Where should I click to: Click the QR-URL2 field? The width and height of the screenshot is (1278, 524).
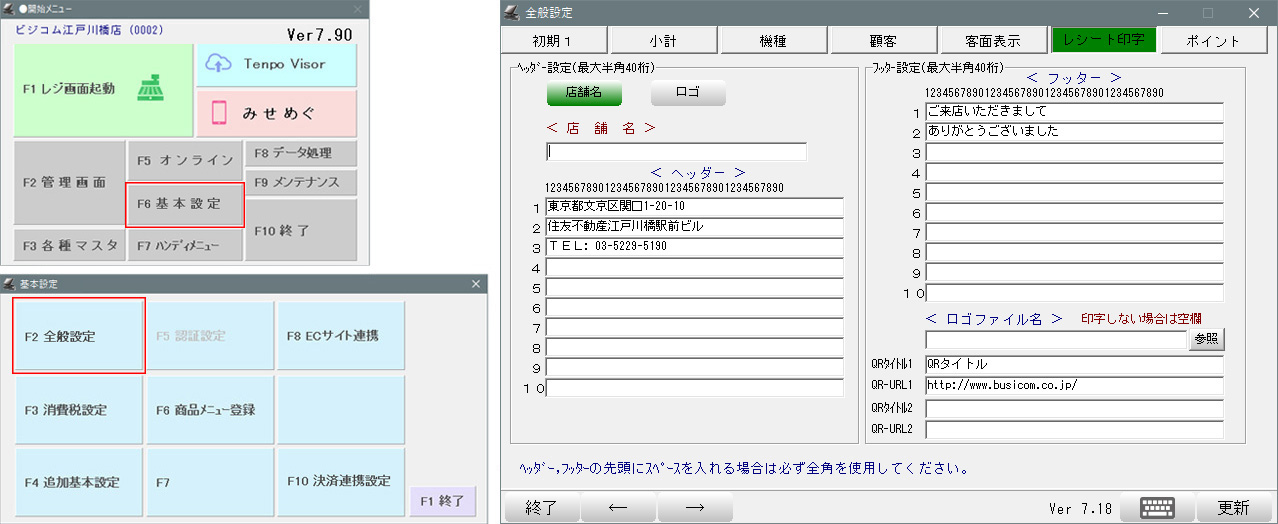point(1075,430)
